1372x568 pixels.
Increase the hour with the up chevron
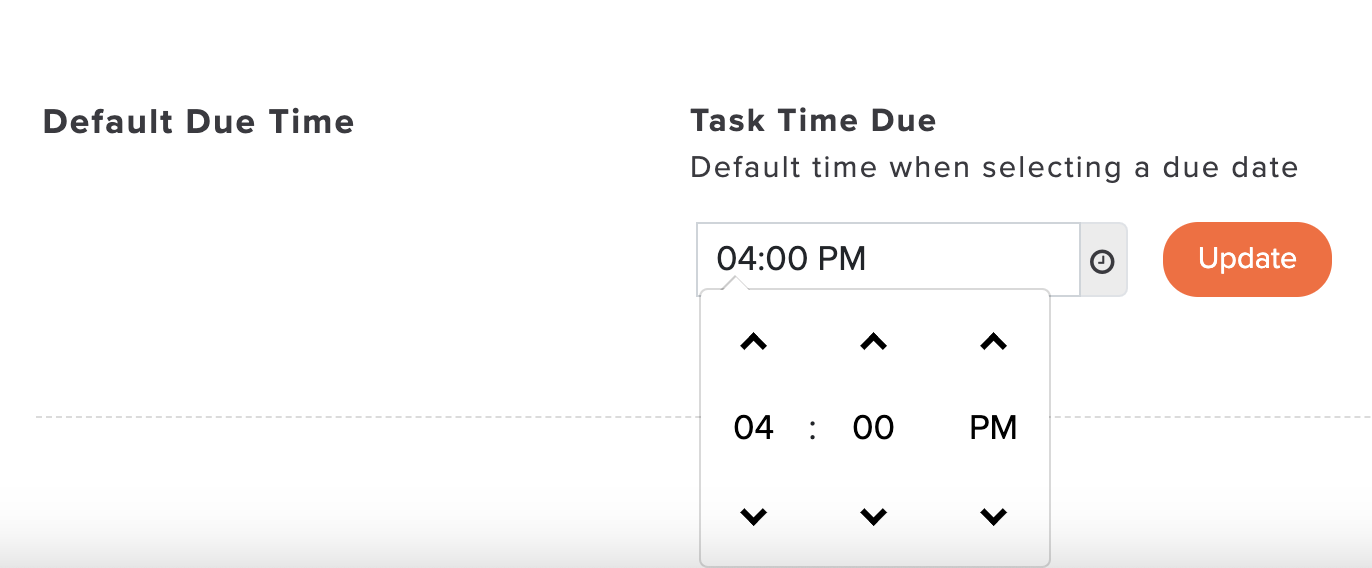pos(753,342)
